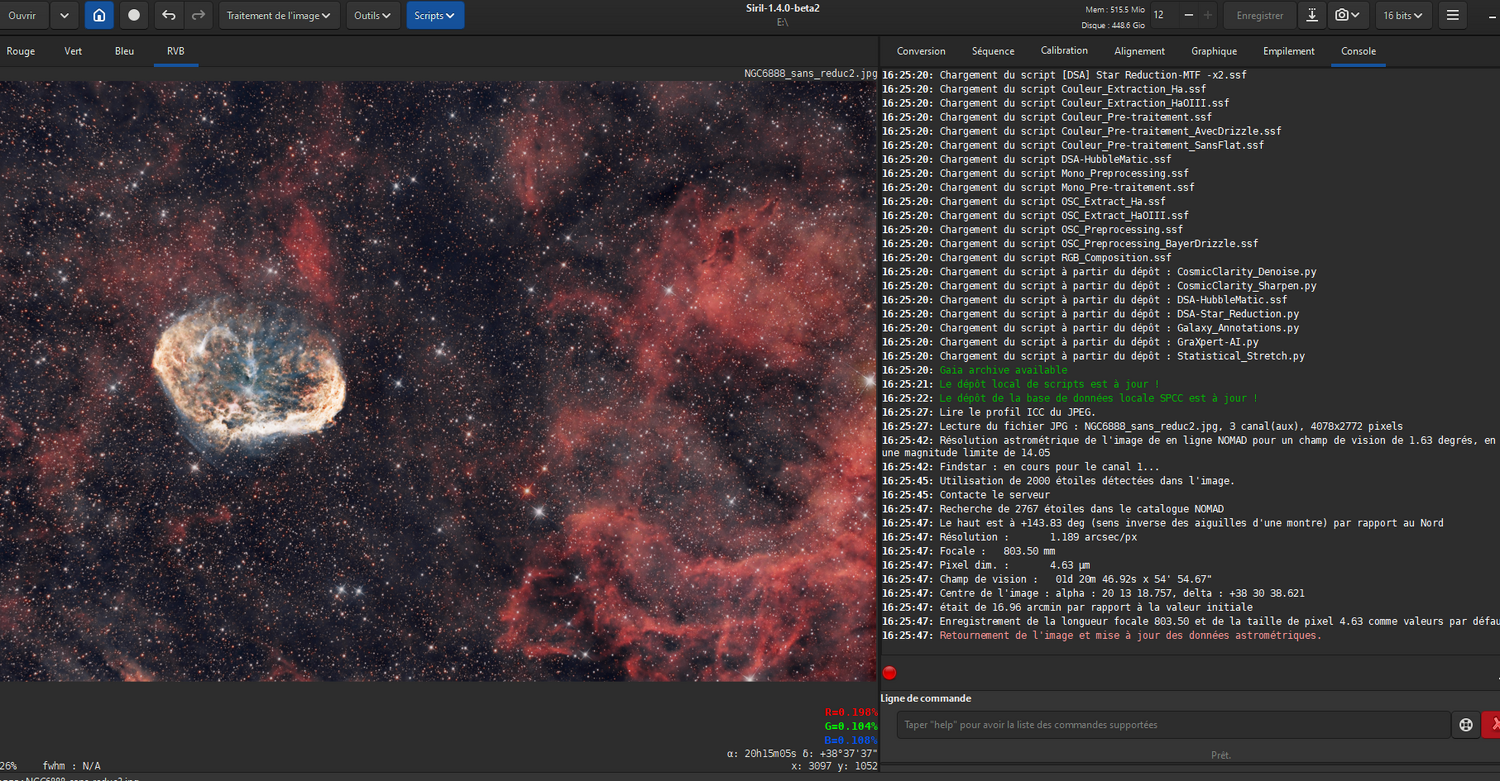Expand the Traitement de l'image dropdown

pos(278,15)
